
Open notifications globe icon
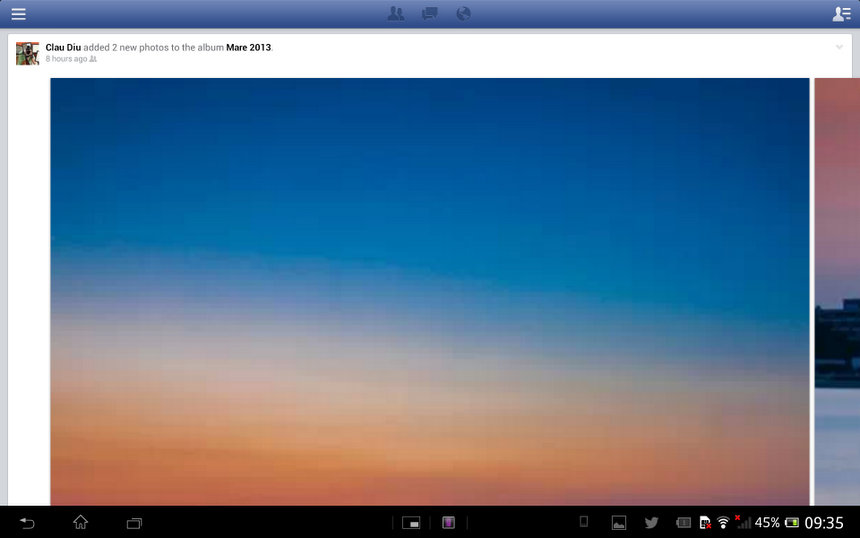pos(463,14)
